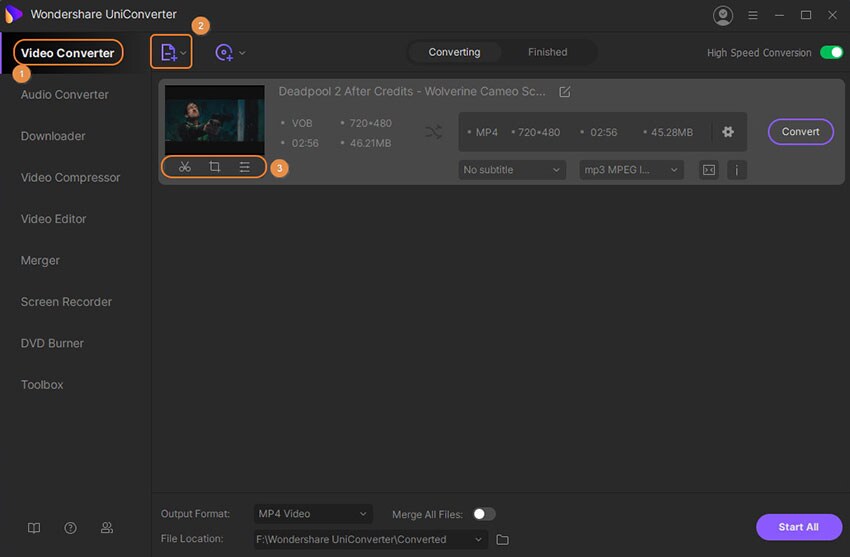
Task: Toggle High Speed Conversion switch
Action: [x=831, y=53]
